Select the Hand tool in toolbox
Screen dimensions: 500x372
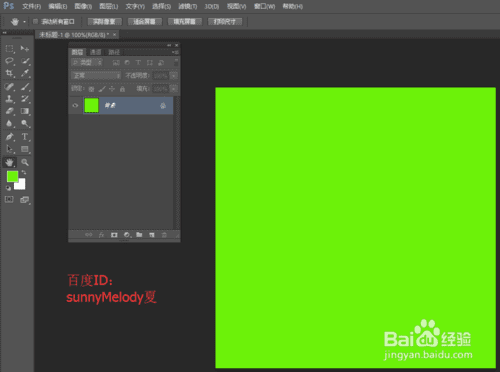(x=9, y=162)
